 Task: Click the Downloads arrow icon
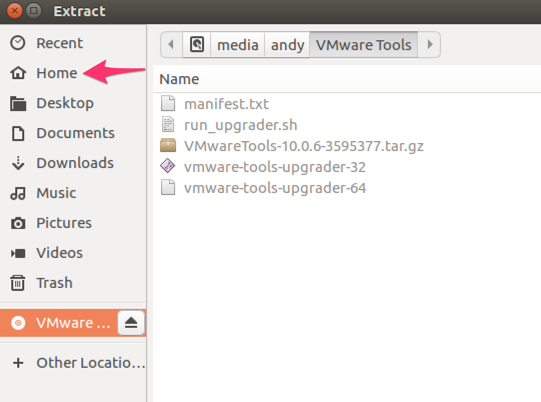coord(18,163)
